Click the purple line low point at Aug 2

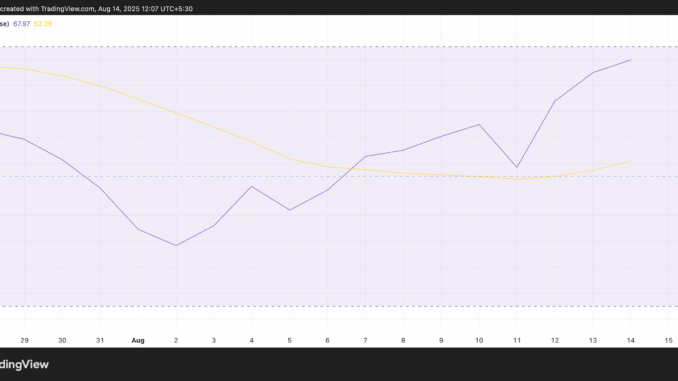176,245
